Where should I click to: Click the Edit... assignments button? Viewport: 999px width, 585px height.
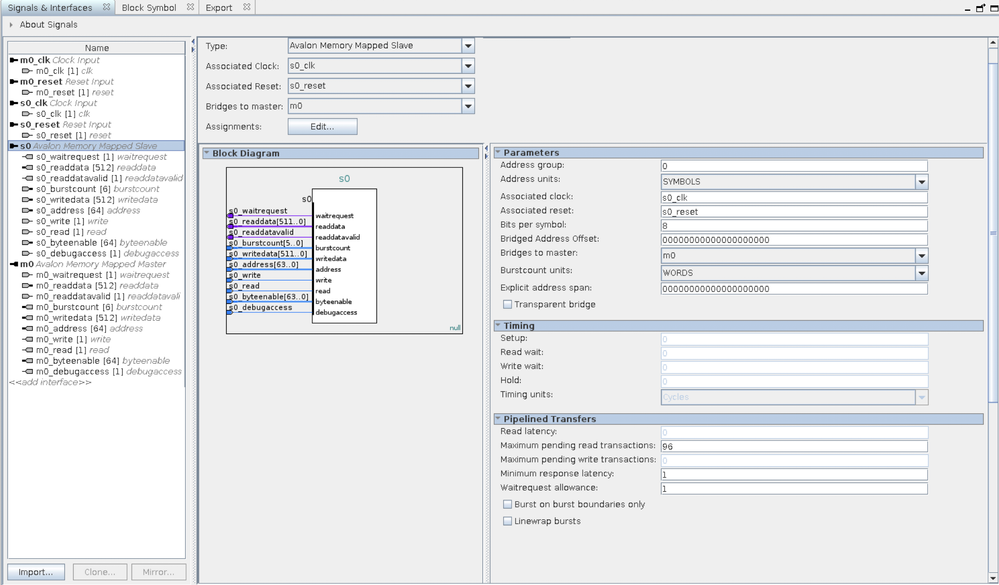(x=322, y=127)
